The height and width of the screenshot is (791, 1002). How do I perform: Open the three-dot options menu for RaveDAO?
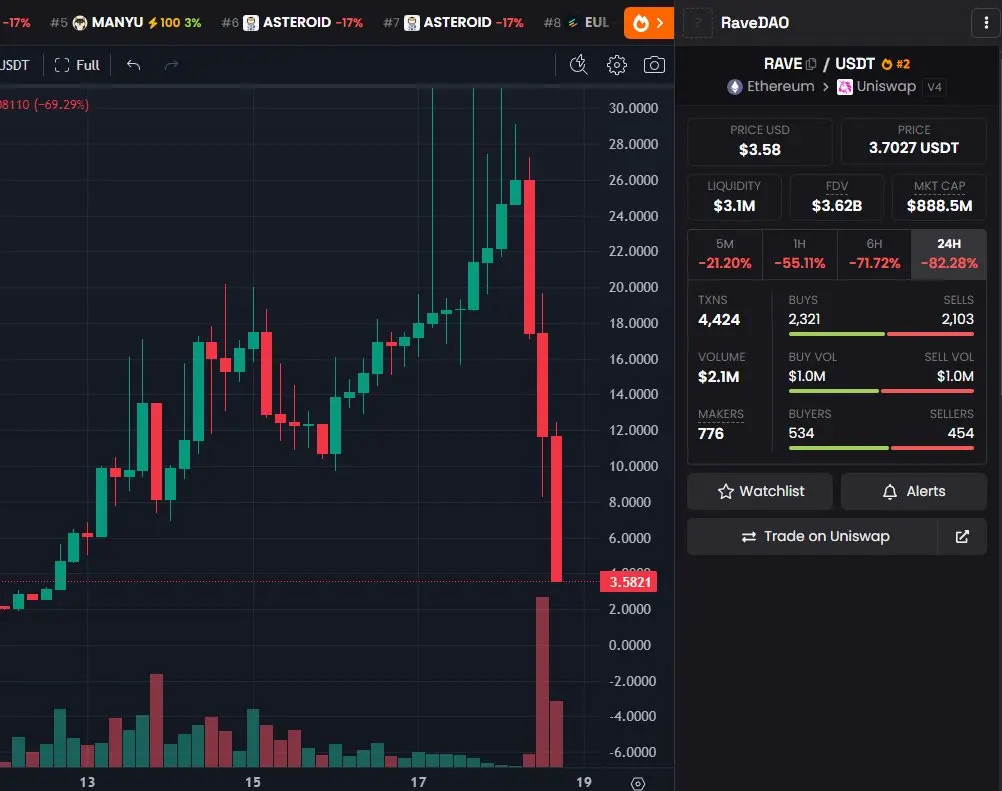click(986, 23)
